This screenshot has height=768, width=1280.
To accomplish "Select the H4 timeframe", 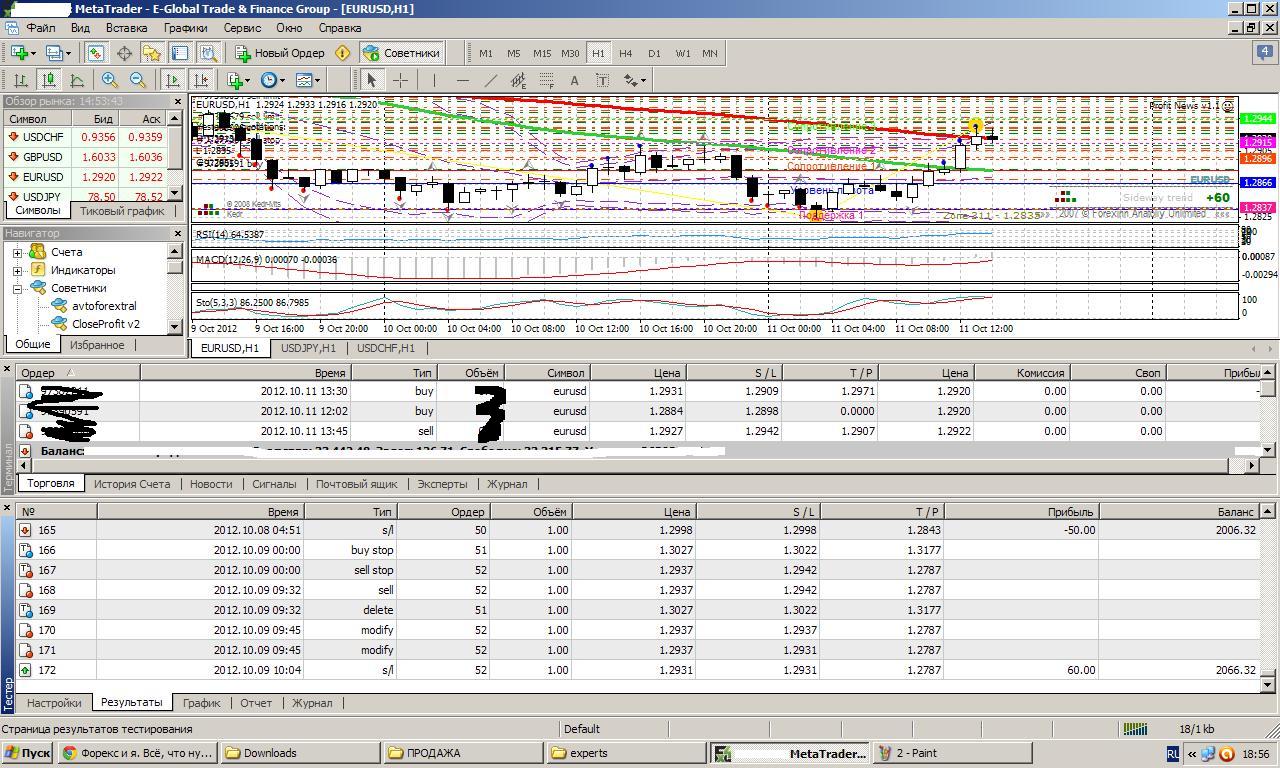I will point(625,53).
